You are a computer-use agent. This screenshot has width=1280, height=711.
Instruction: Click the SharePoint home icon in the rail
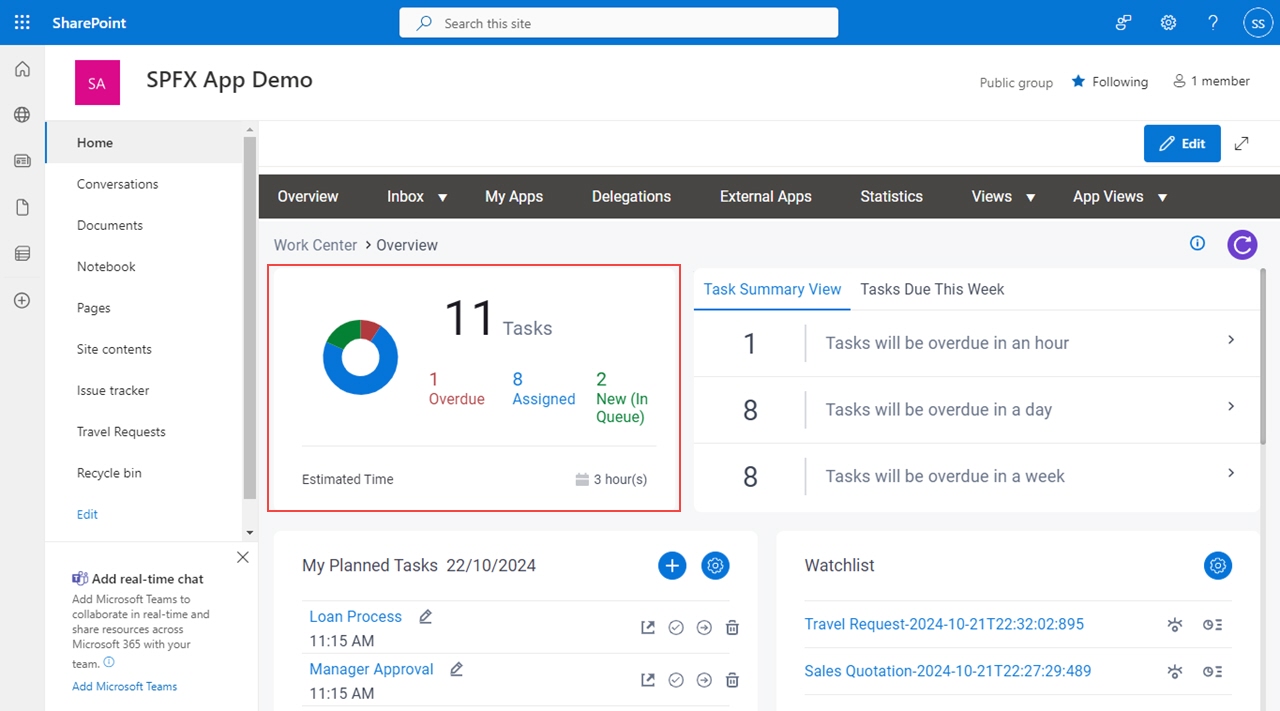tap(22, 69)
